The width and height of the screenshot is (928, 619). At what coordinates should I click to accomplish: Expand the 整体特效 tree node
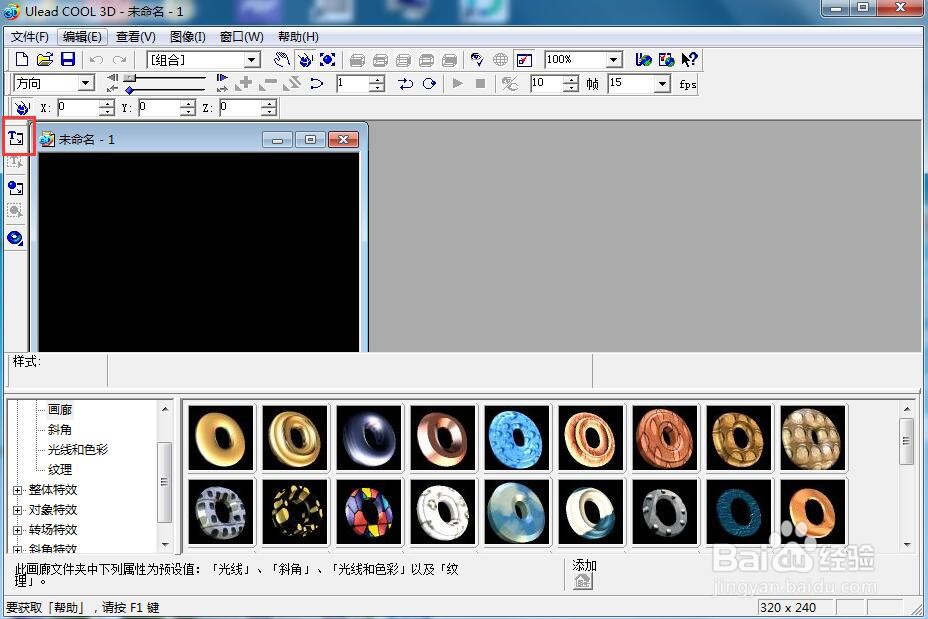coord(17,490)
